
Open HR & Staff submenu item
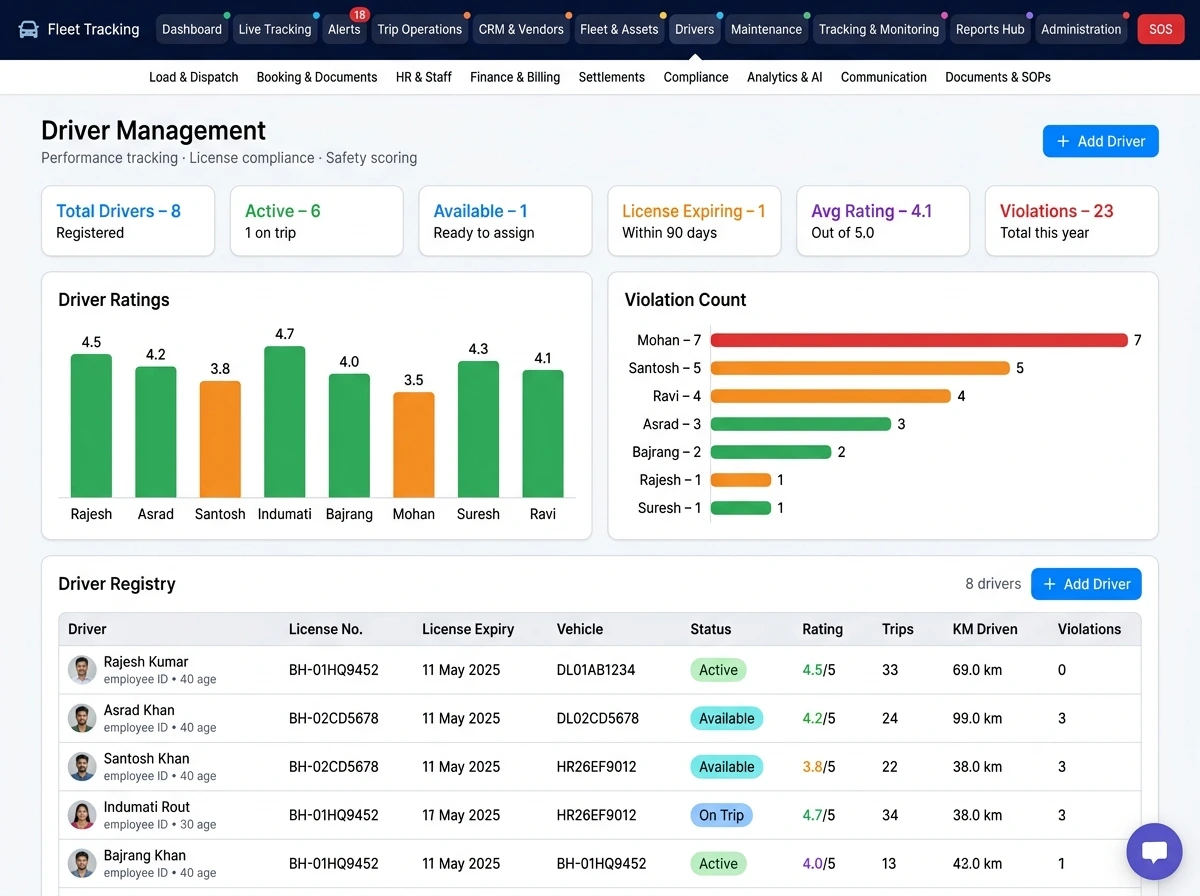pyautogui.click(x=424, y=77)
